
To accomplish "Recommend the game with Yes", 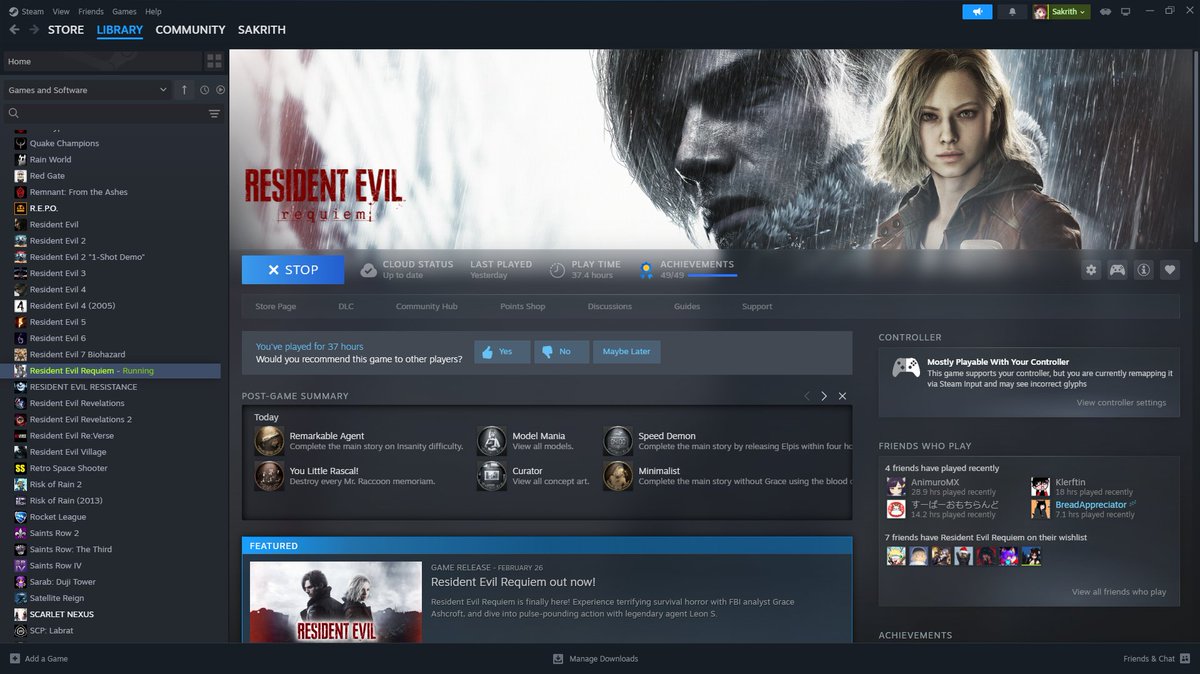I will (502, 352).
